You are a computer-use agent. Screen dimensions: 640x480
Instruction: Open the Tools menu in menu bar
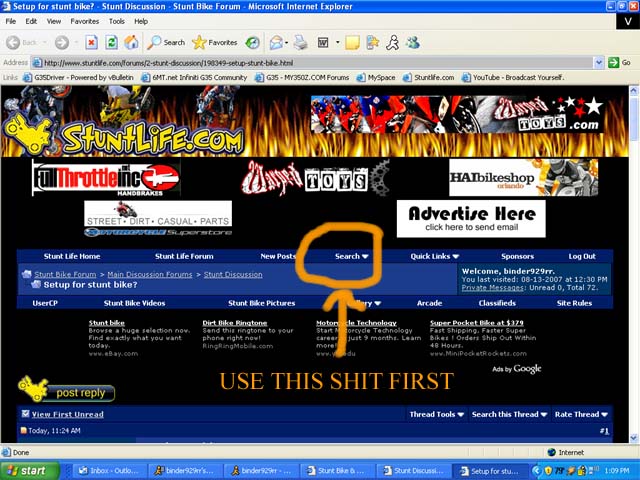(117, 21)
